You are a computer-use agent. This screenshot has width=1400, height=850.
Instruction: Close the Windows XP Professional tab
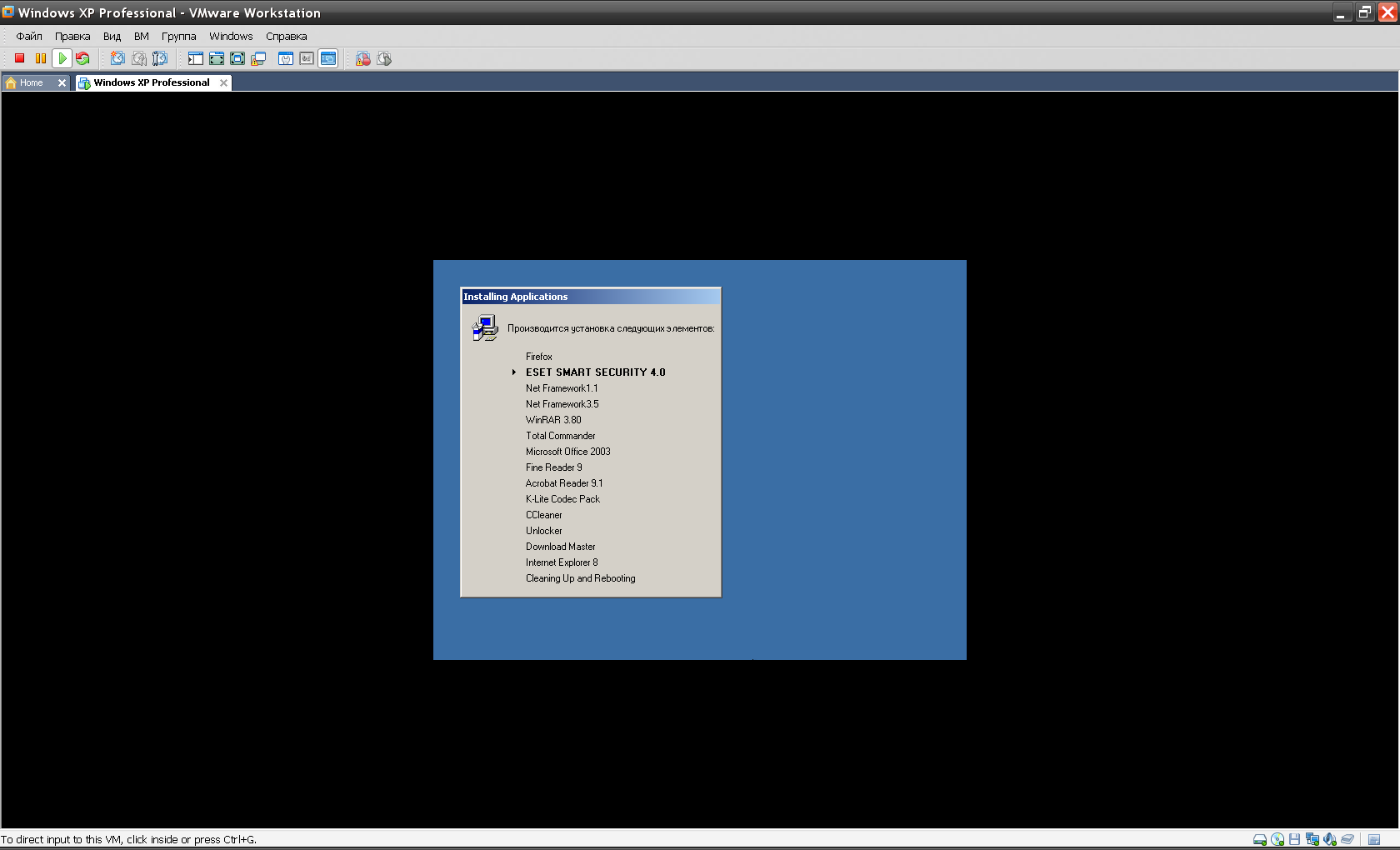click(x=223, y=82)
